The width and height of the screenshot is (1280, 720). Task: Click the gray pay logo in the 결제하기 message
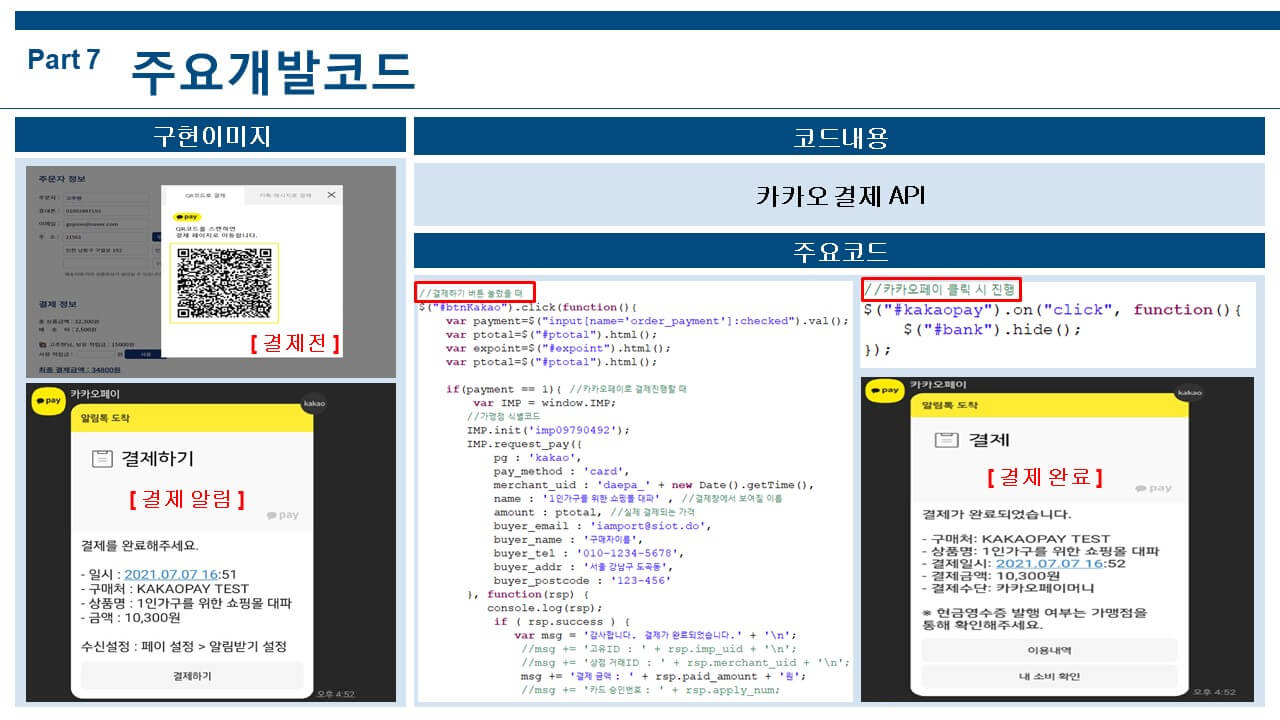click(283, 515)
